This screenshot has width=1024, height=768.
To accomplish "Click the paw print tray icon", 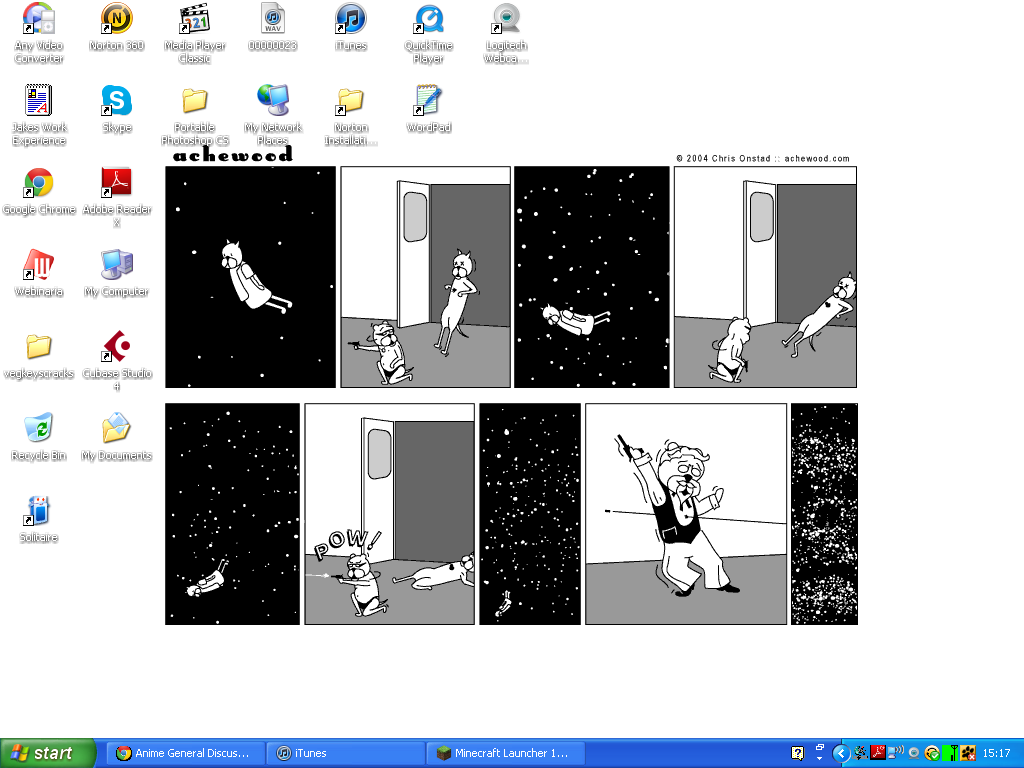I will 967,753.
